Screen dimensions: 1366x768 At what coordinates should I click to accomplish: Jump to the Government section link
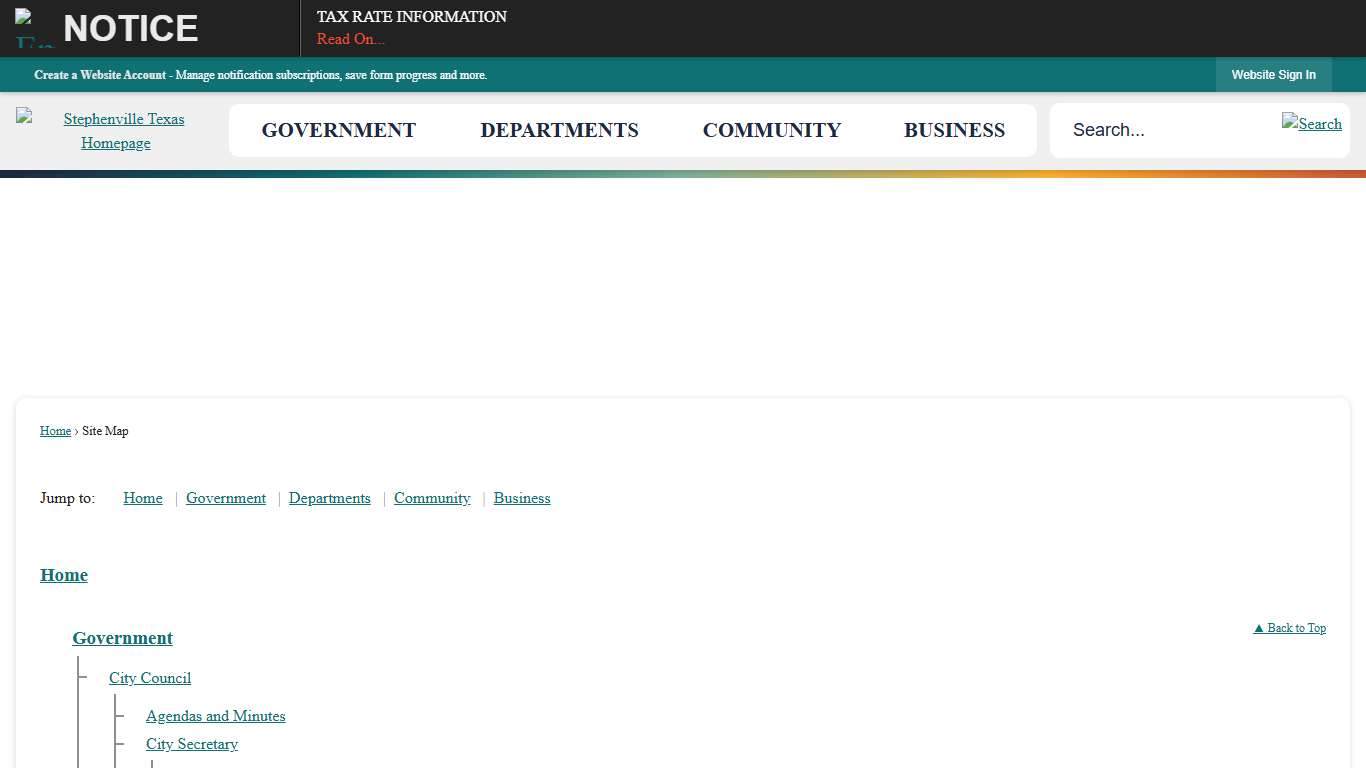pos(226,498)
